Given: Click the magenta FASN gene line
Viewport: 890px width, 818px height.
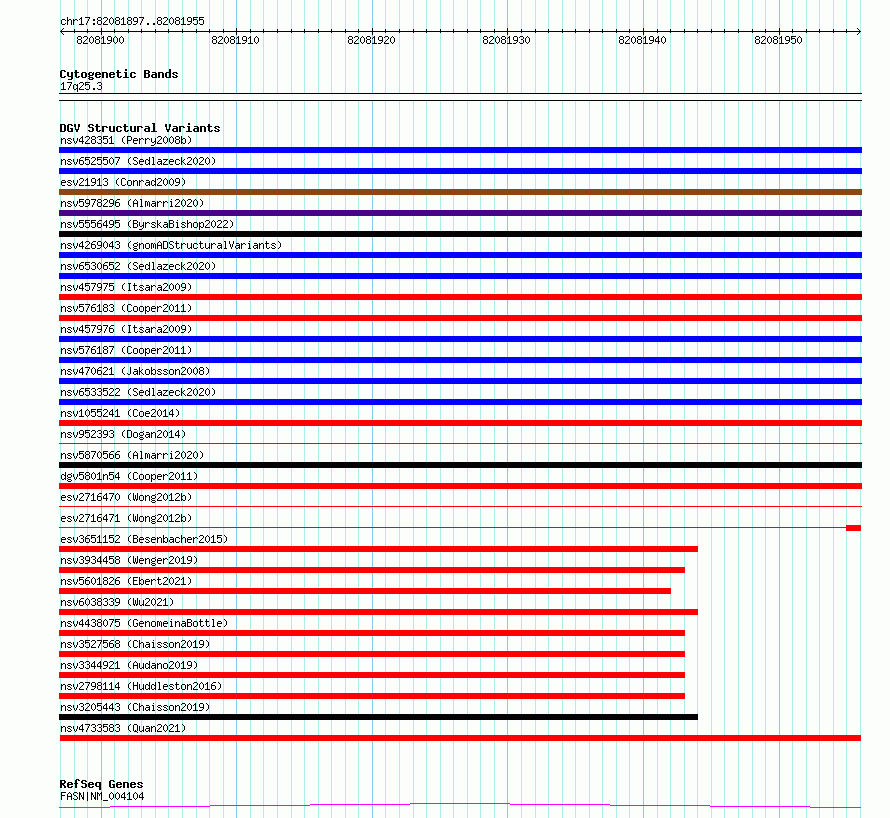Looking at the screenshot, I should click(x=460, y=805).
